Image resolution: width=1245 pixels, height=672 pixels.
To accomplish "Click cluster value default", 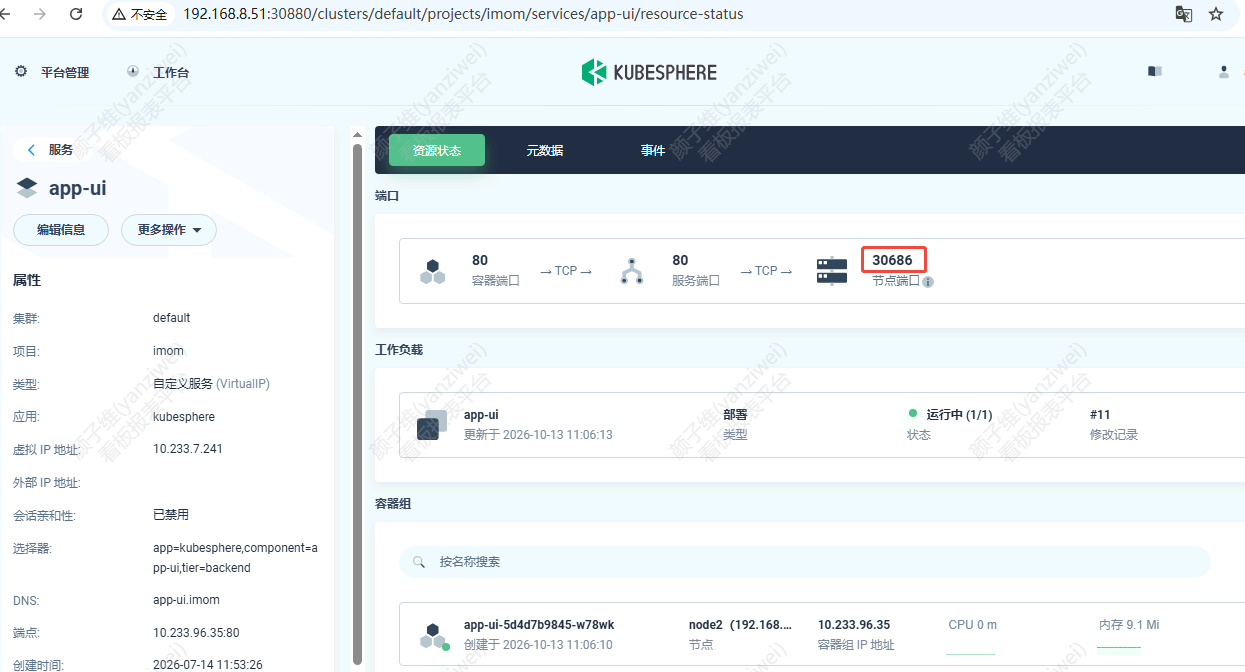I will (172, 318).
